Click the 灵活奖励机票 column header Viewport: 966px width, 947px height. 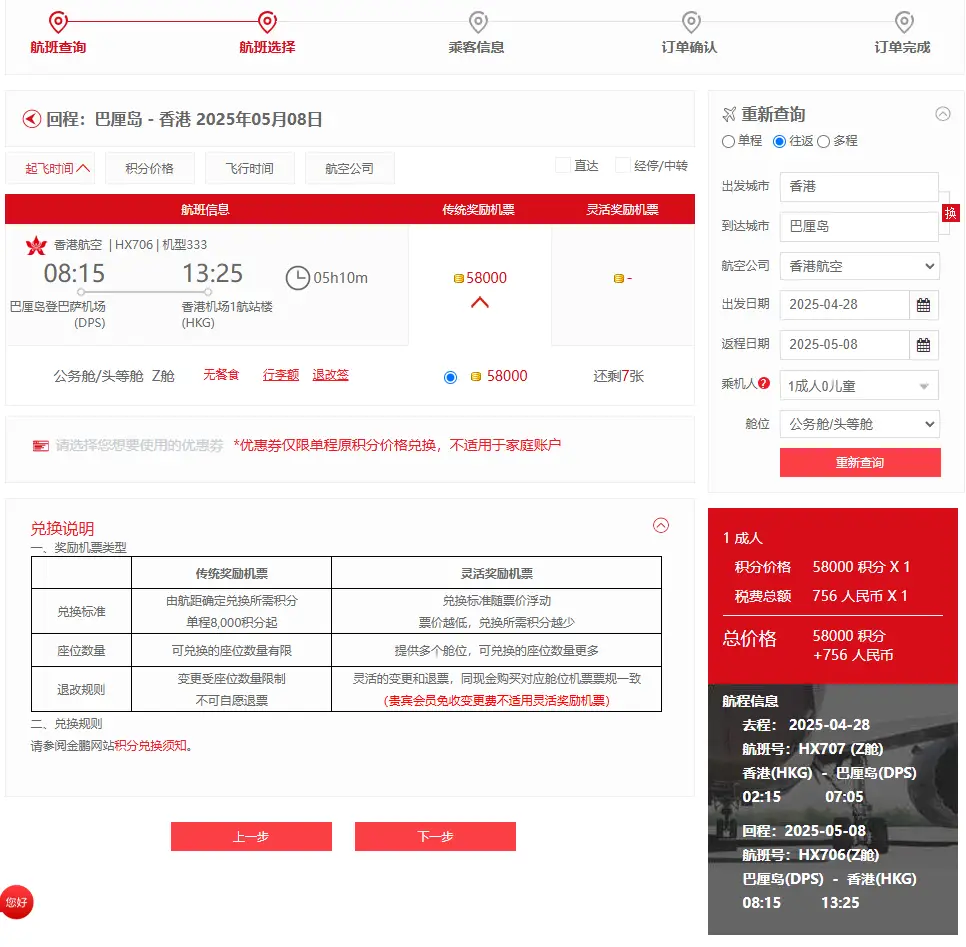click(x=622, y=209)
